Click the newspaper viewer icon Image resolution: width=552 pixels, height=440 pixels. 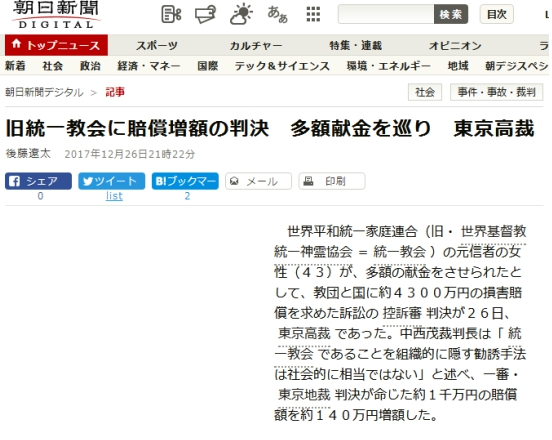coord(206,14)
